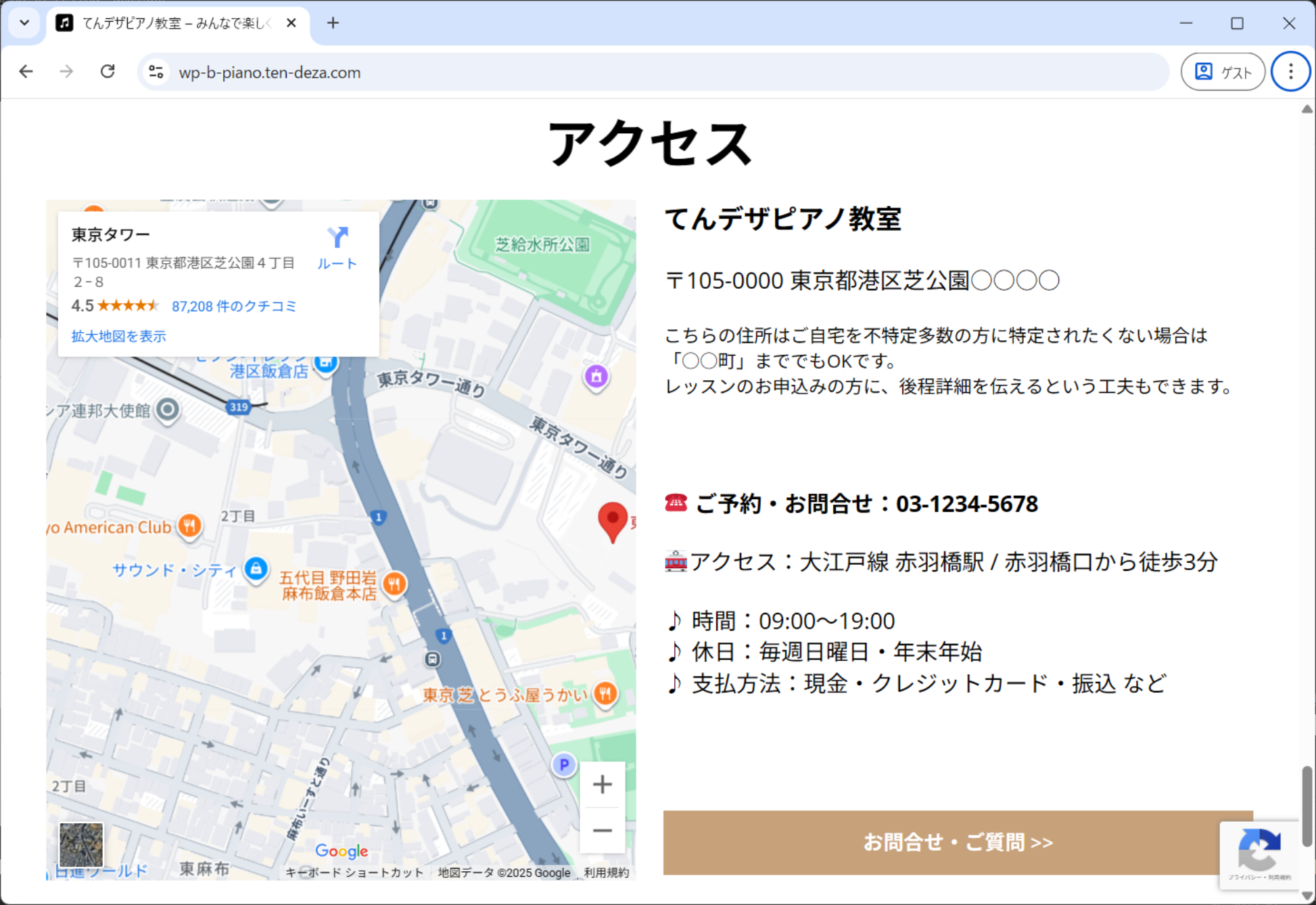Screen dimensions: 1316x905
Task: Expand the tab search dropdown
Action: pyautogui.click(x=24, y=23)
